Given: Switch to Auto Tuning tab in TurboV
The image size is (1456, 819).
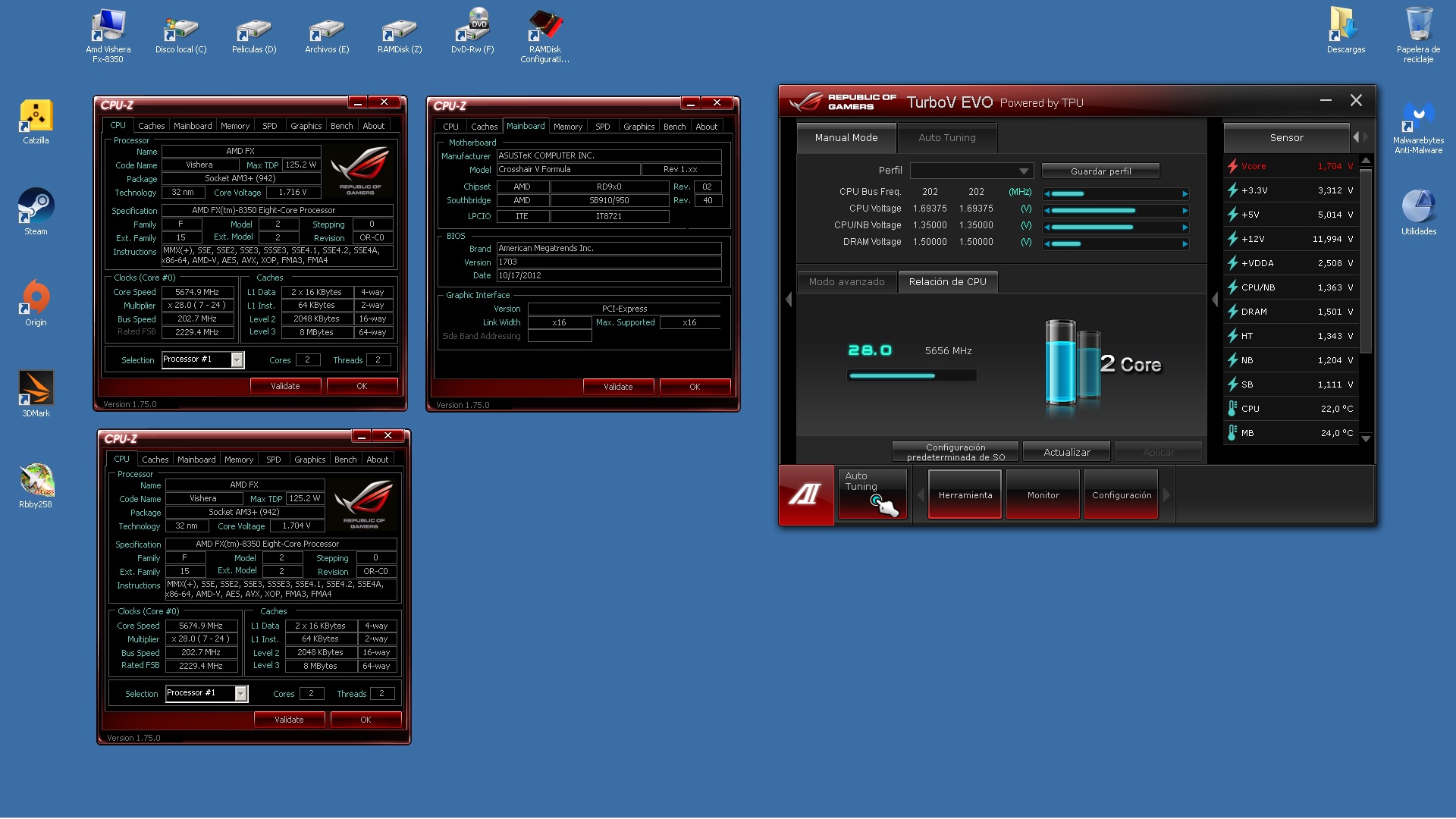Looking at the screenshot, I should 947,137.
